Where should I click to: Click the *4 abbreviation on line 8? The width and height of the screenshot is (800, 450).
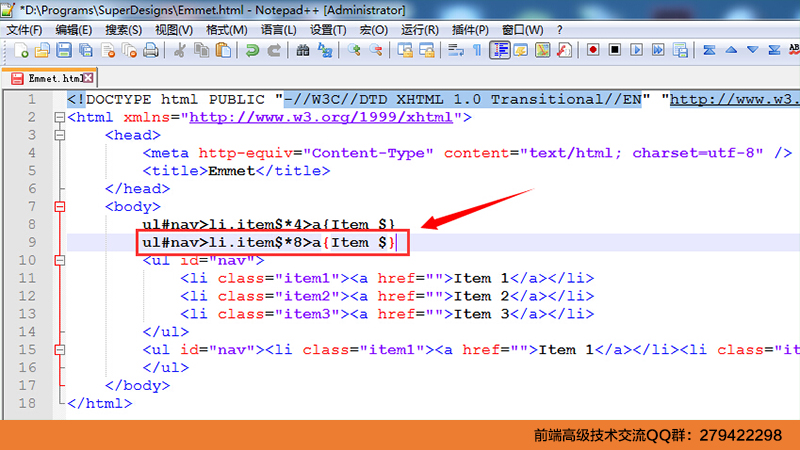[x=293, y=224]
